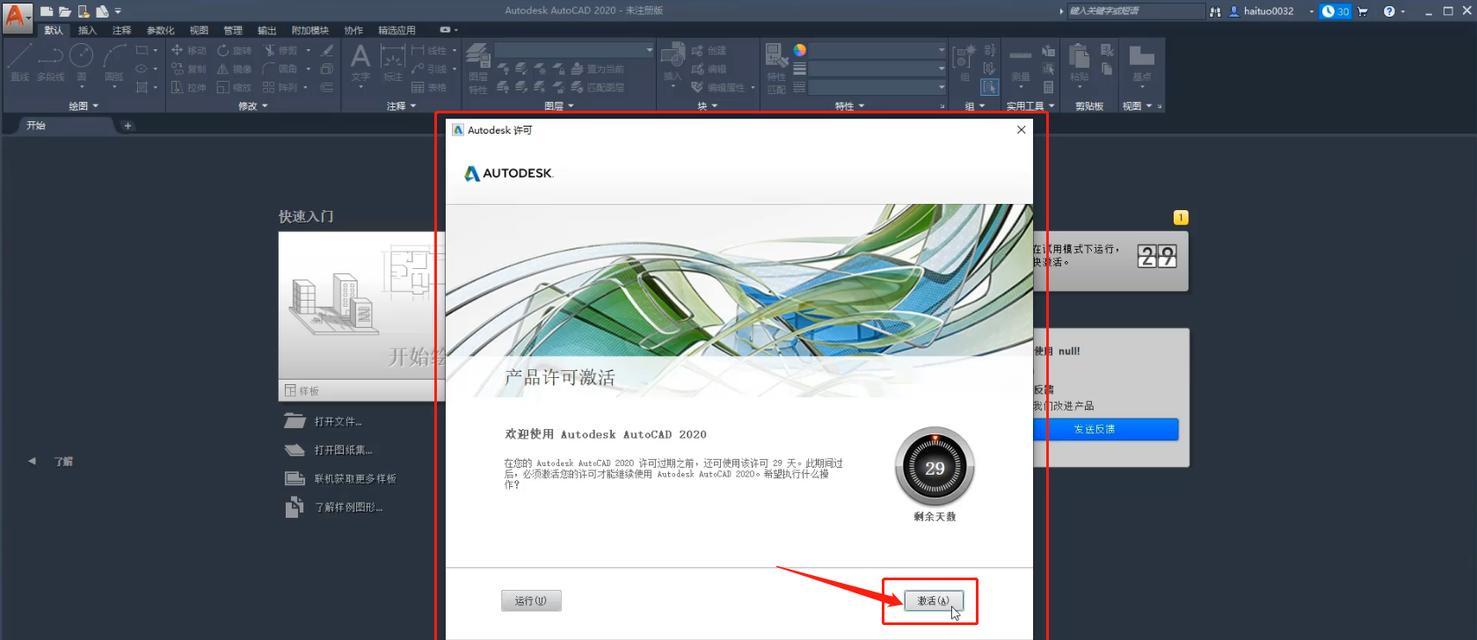The image size is (1477, 640).
Task: Choose the Copy (复制) command
Action: pyautogui.click(x=188, y=69)
